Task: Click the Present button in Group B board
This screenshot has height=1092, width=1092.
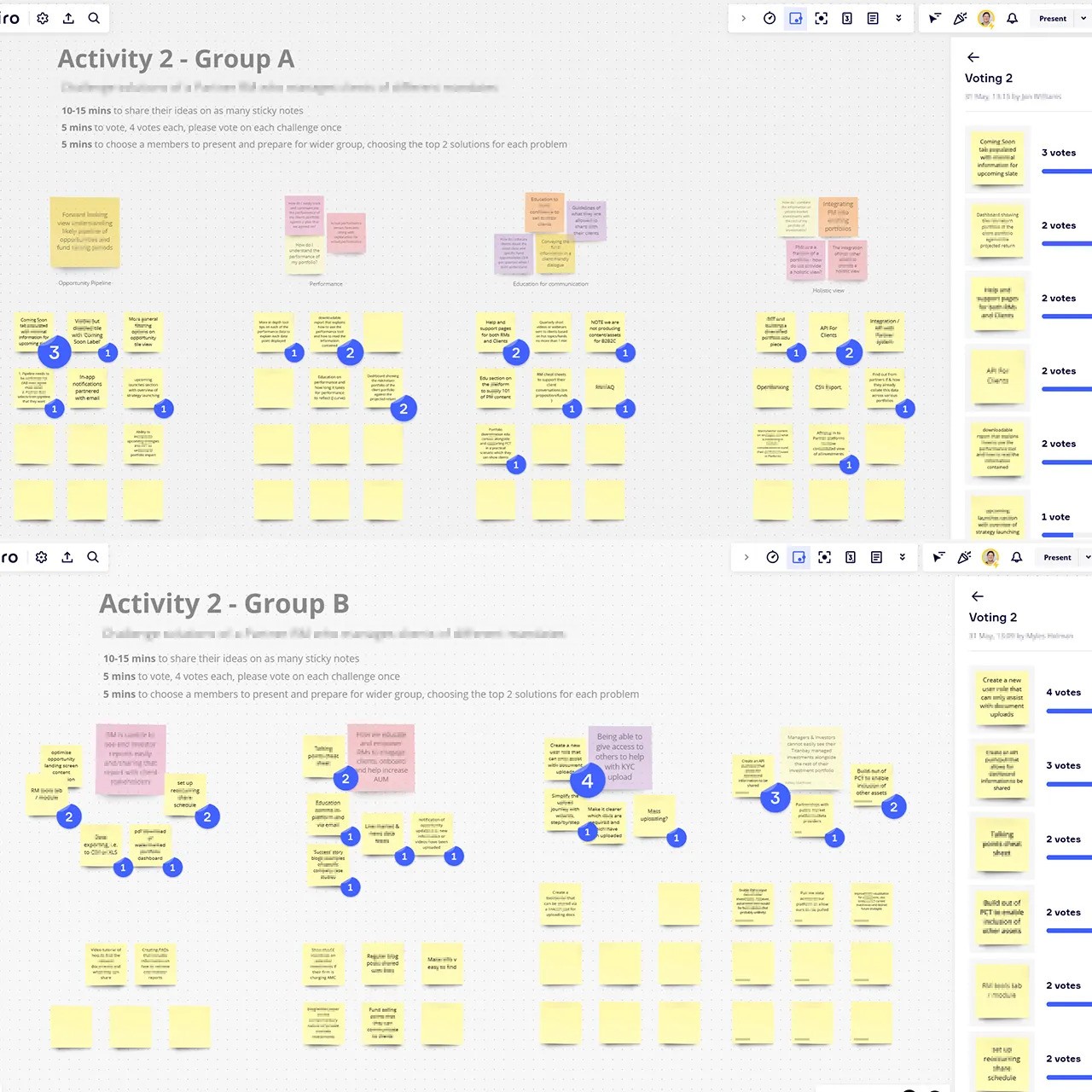Action: coord(1057,557)
